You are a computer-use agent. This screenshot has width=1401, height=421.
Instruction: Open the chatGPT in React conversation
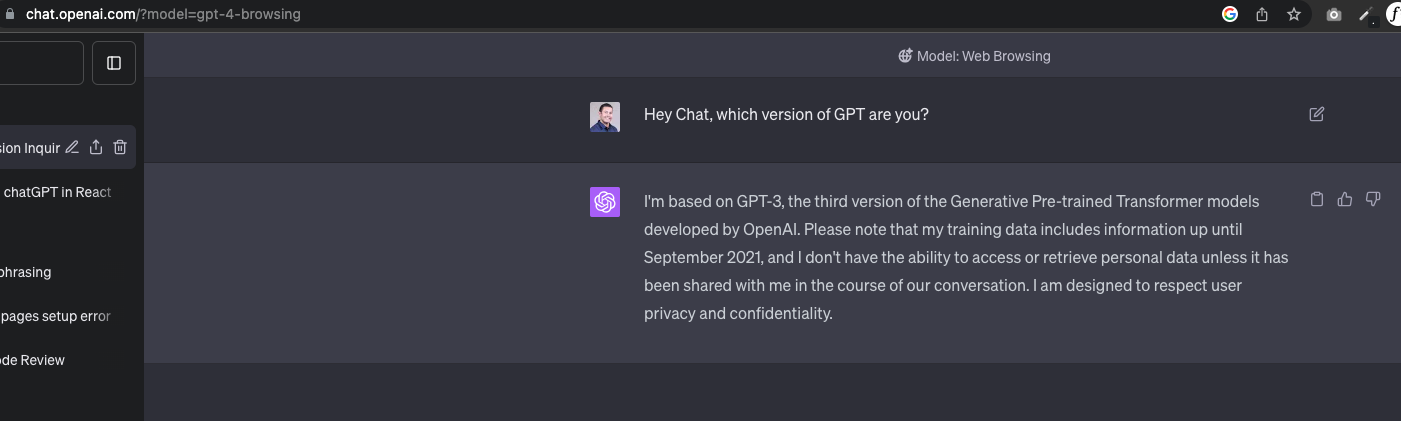[57, 192]
